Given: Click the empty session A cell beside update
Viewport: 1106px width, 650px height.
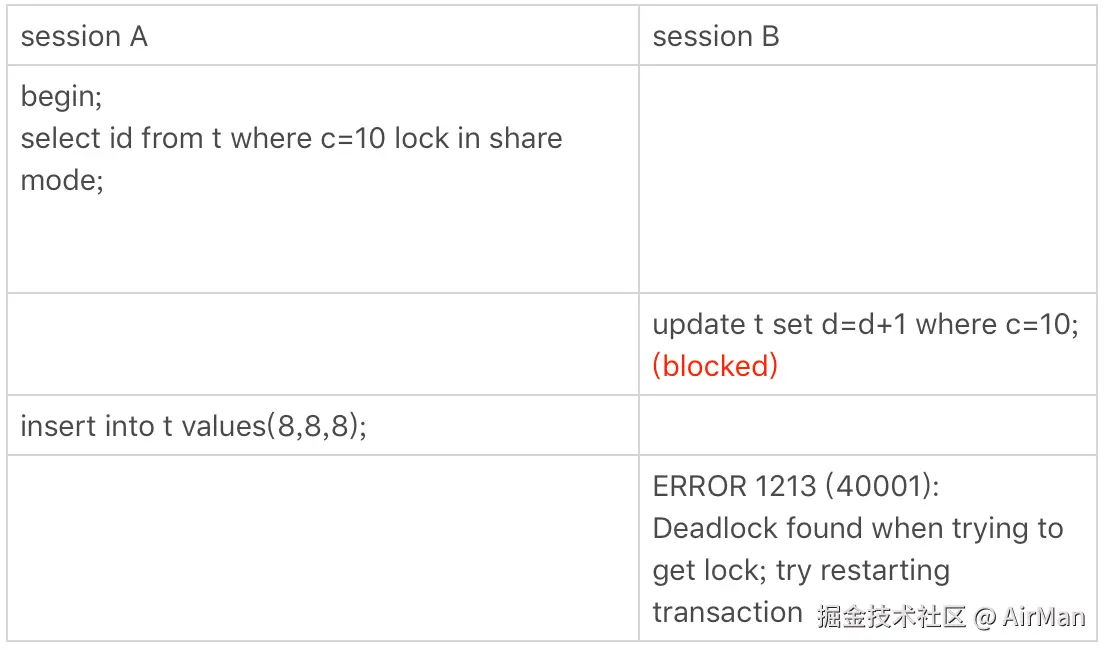Looking at the screenshot, I should [x=322, y=343].
